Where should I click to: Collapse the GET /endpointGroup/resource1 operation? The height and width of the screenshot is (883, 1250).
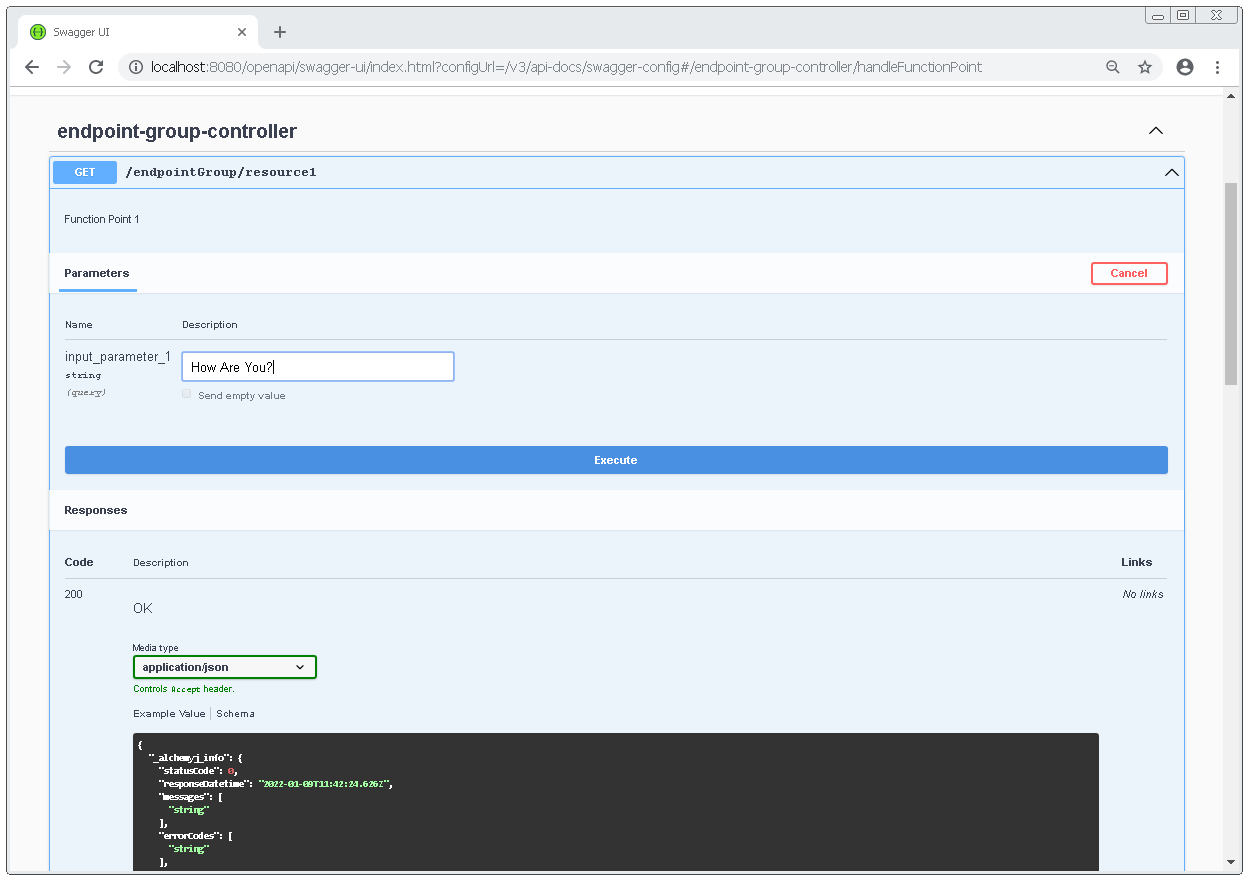(1171, 172)
